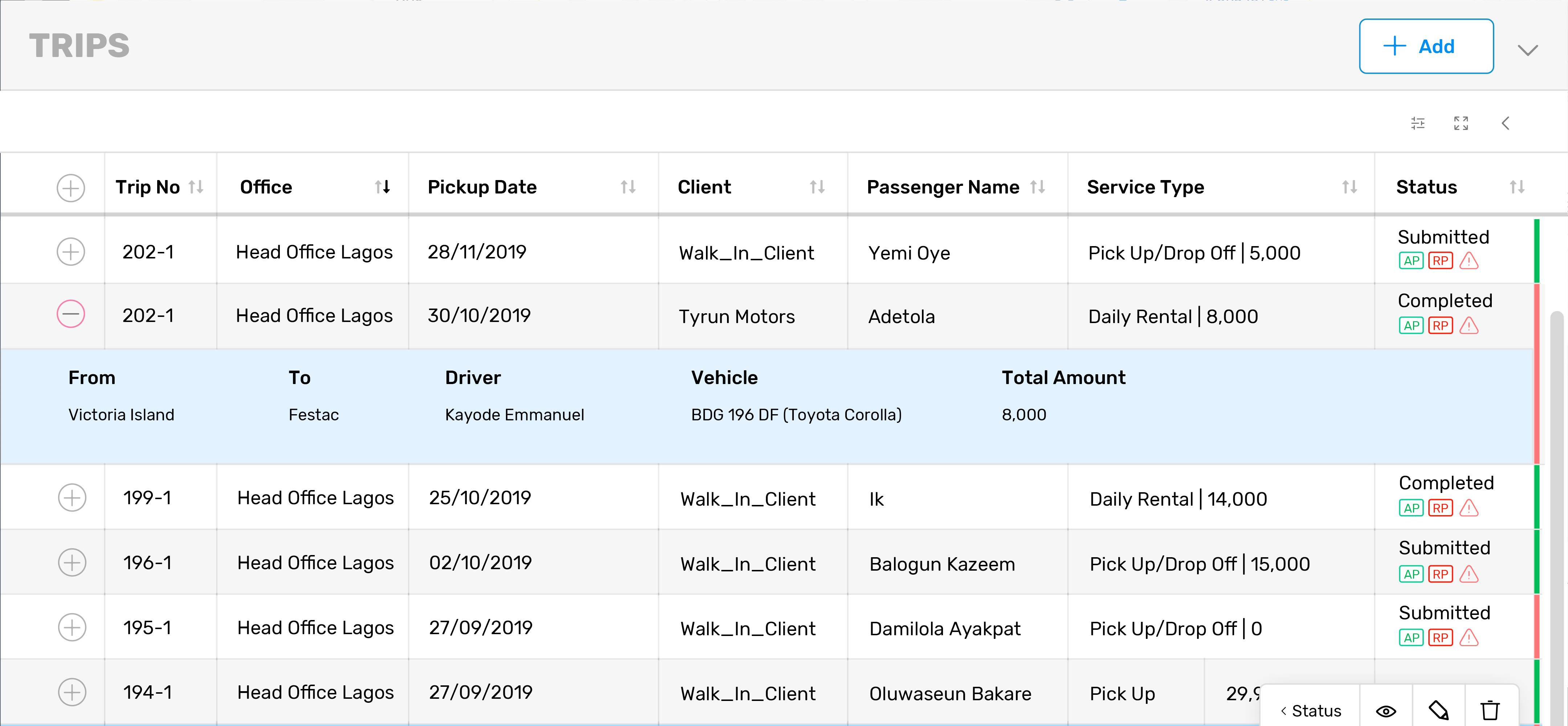This screenshot has width=1568, height=726.
Task: Open the table filter settings icon
Action: point(1418,123)
